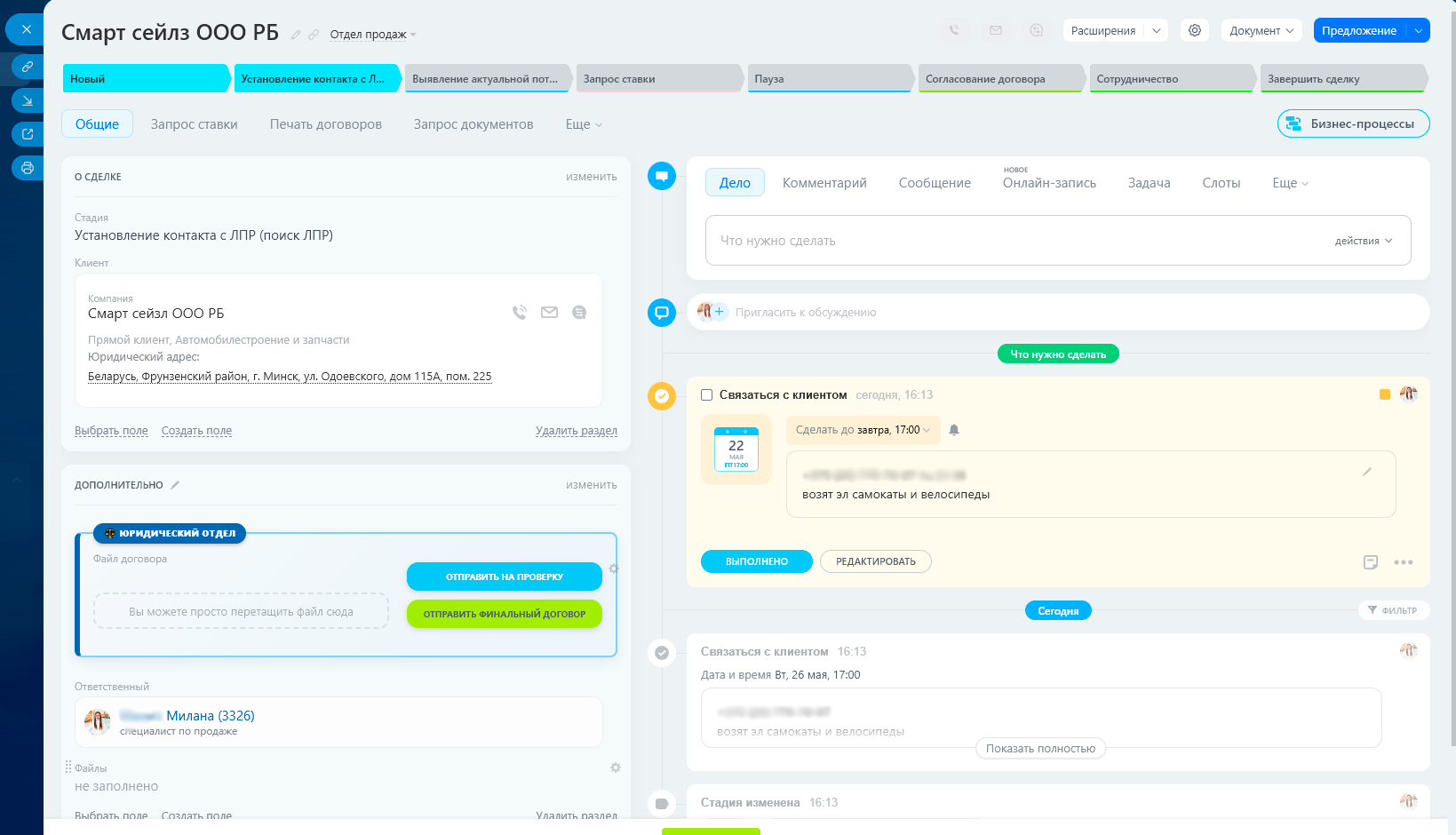
Task: Click orange checkmark timeline icon
Action: (662, 395)
